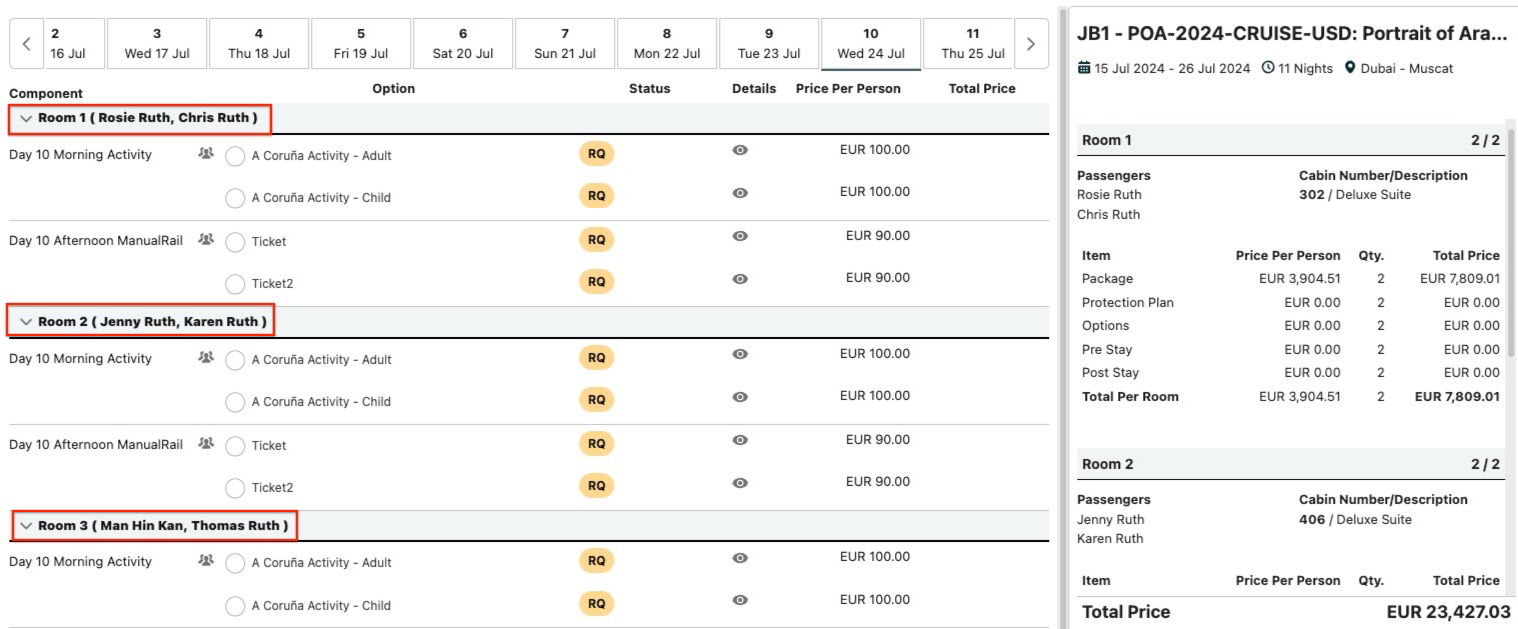The height and width of the screenshot is (629, 1518).
Task: Click the booking summary panel vertical scrollbar
Action: click(1511, 240)
